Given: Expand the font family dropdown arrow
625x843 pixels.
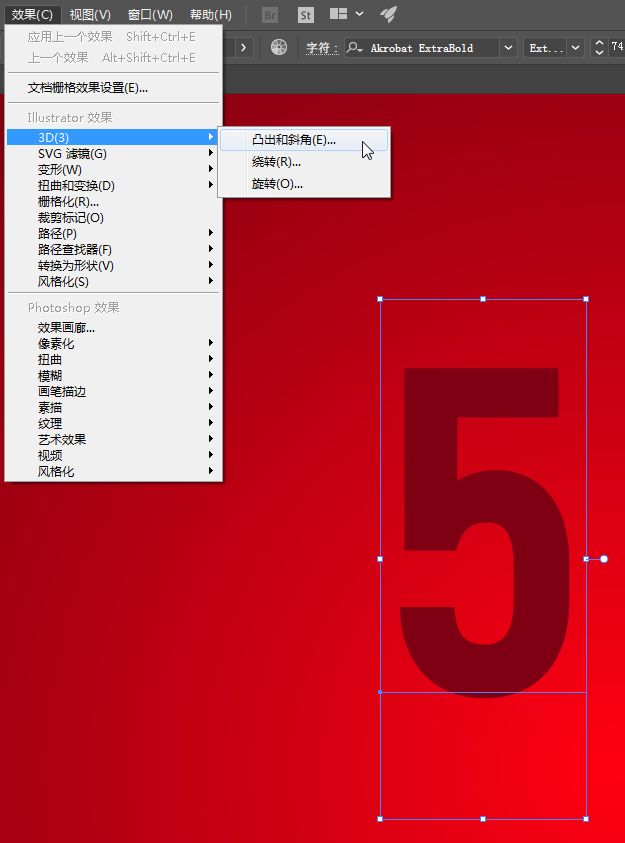Looking at the screenshot, I should coord(508,48).
